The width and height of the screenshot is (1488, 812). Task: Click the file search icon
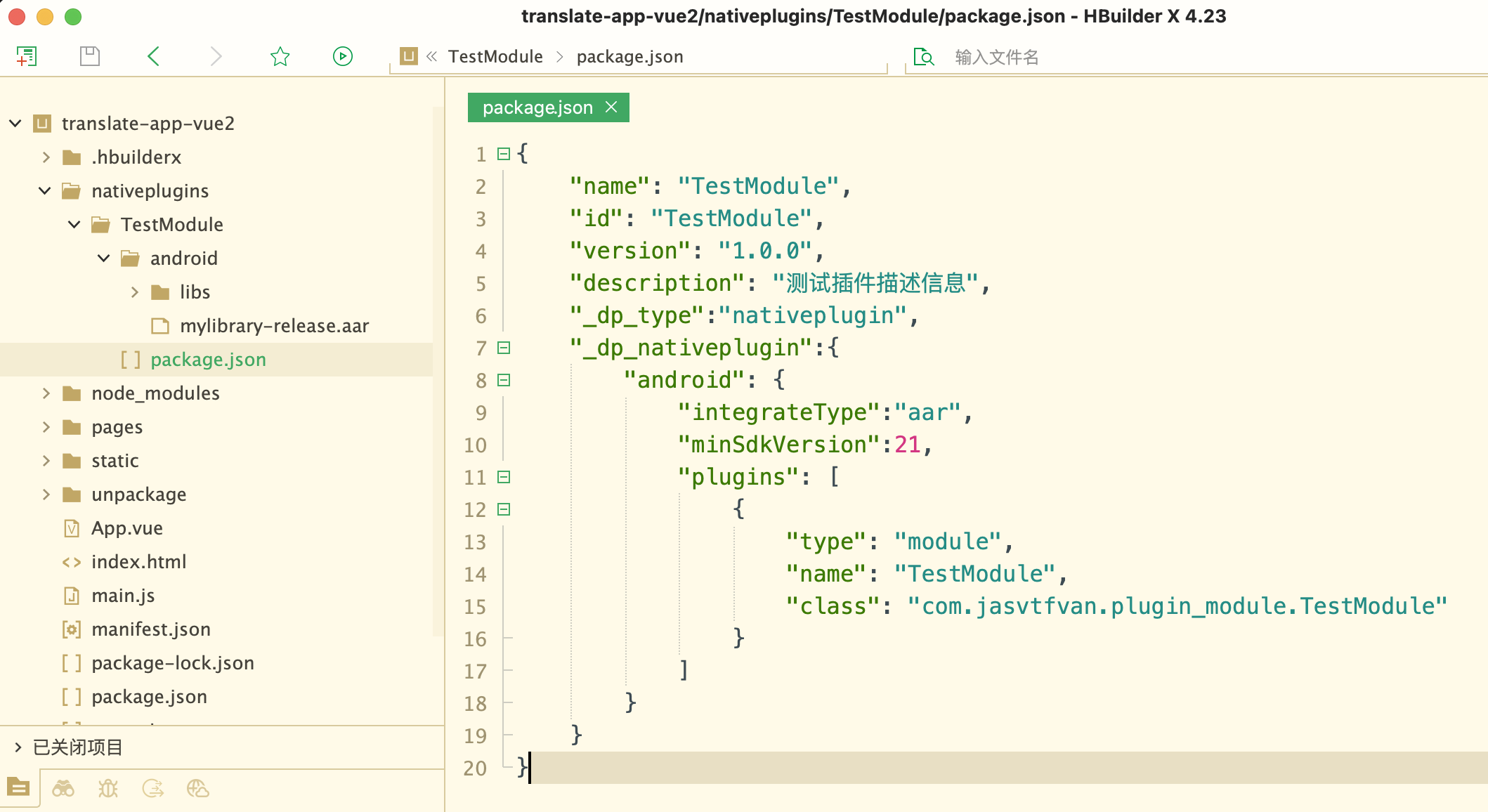click(924, 57)
